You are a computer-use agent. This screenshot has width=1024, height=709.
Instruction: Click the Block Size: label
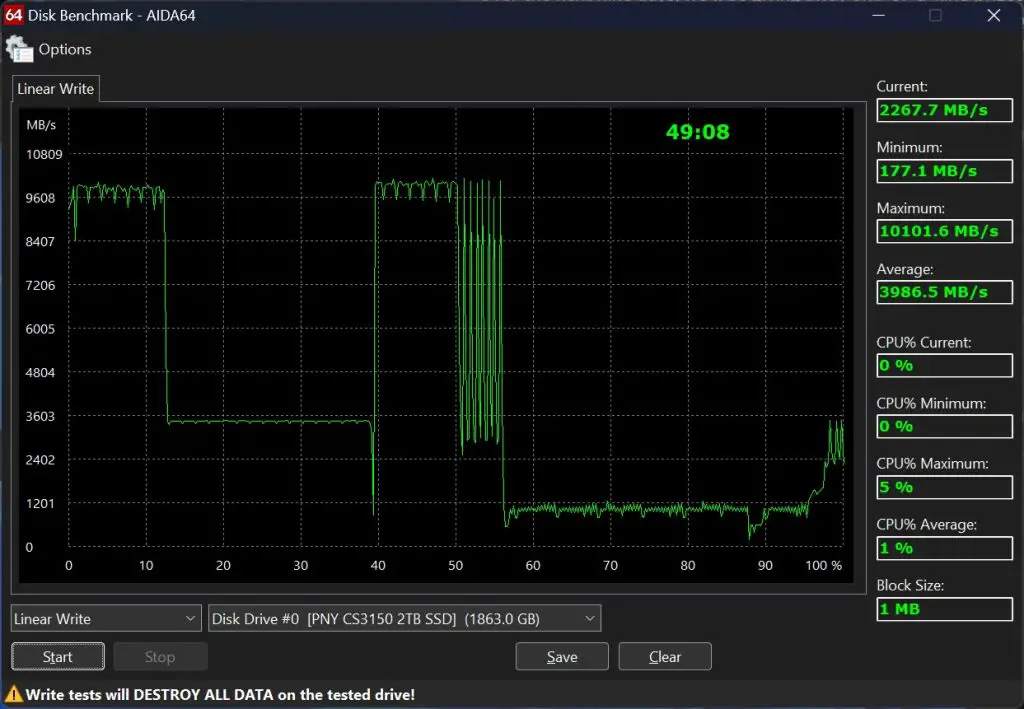910,585
